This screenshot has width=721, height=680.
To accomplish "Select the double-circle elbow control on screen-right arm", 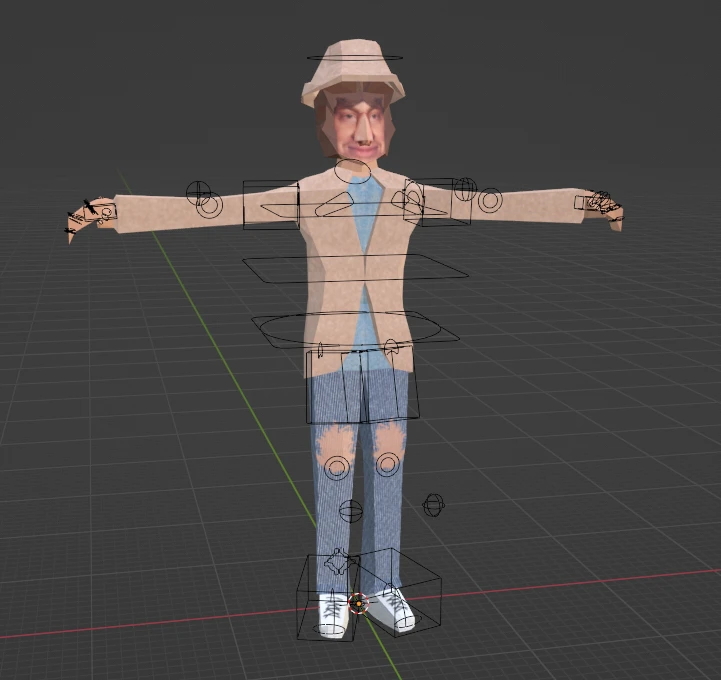I will [490, 200].
